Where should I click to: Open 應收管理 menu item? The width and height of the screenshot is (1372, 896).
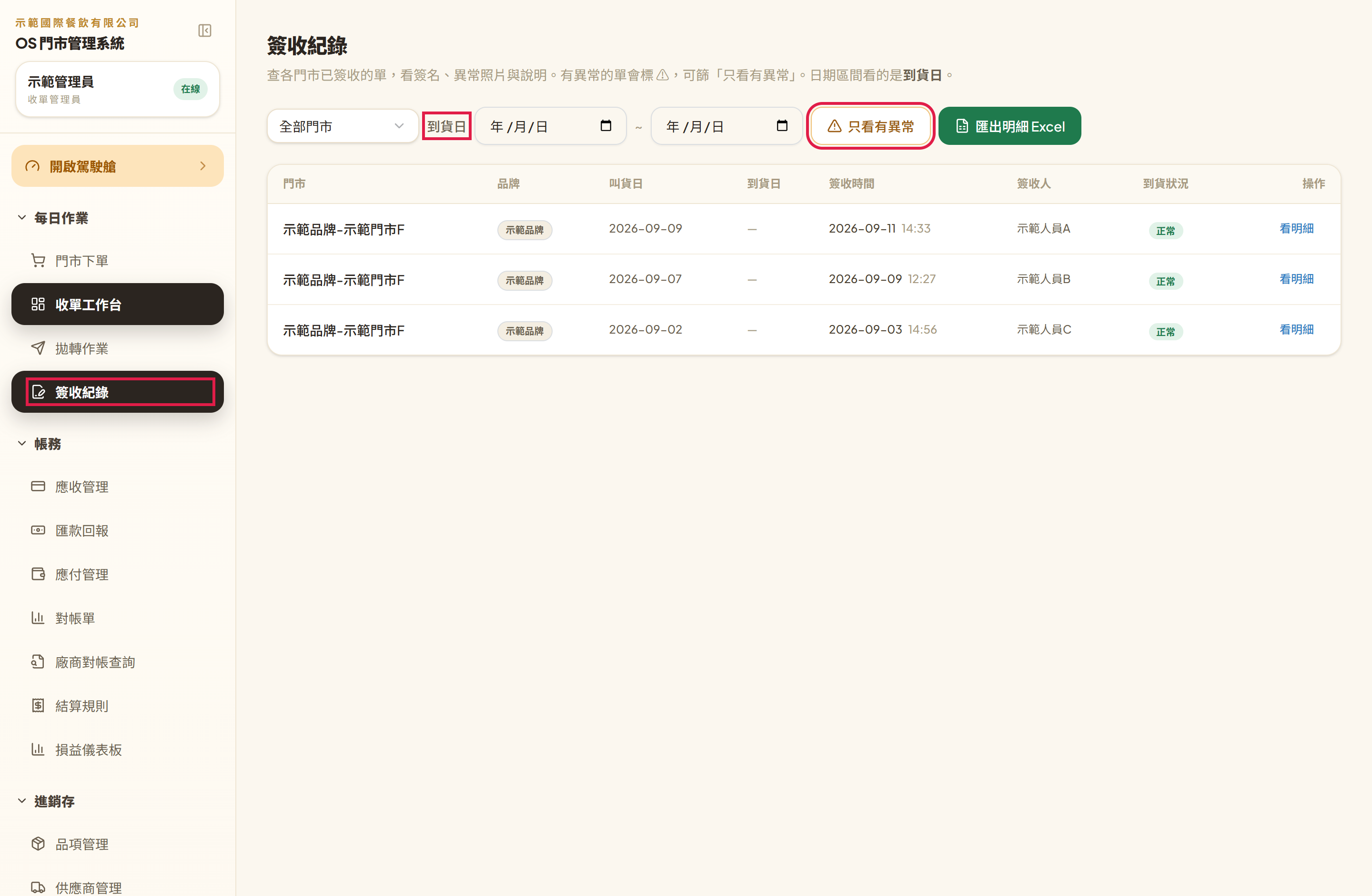tap(118, 486)
